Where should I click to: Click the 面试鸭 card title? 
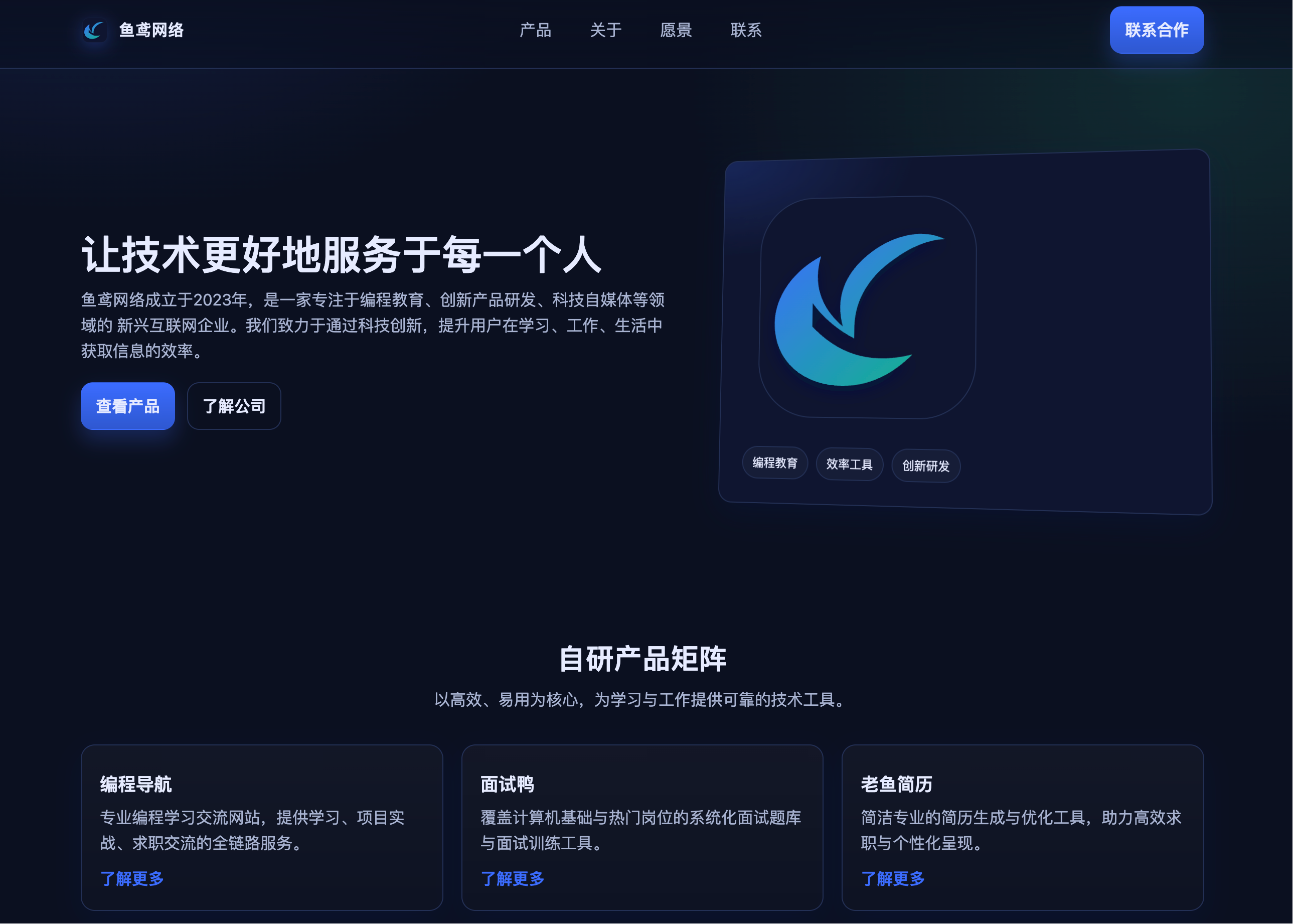click(507, 784)
